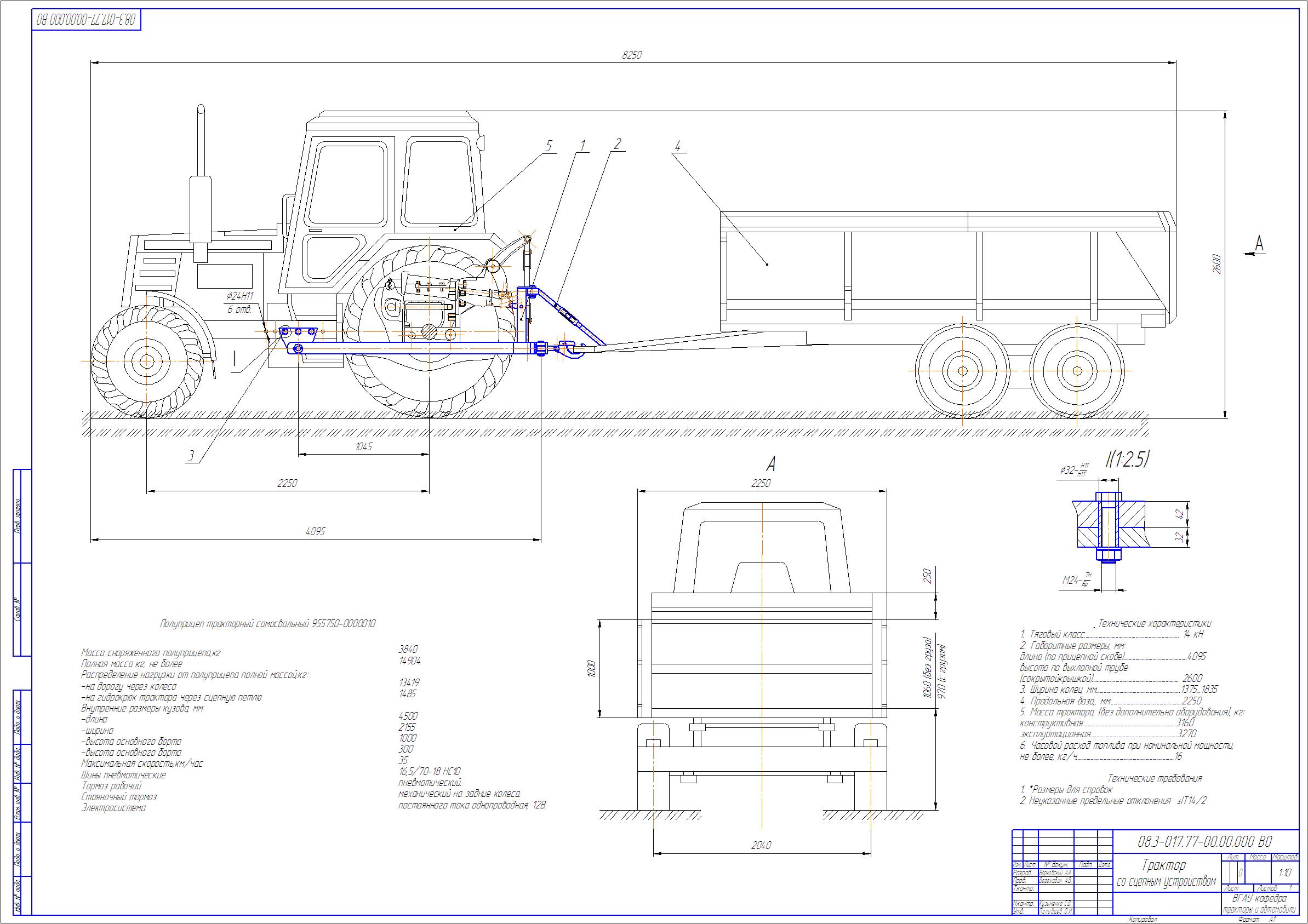Click callout number 2 near the hitch leader

pyautogui.click(x=617, y=144)
